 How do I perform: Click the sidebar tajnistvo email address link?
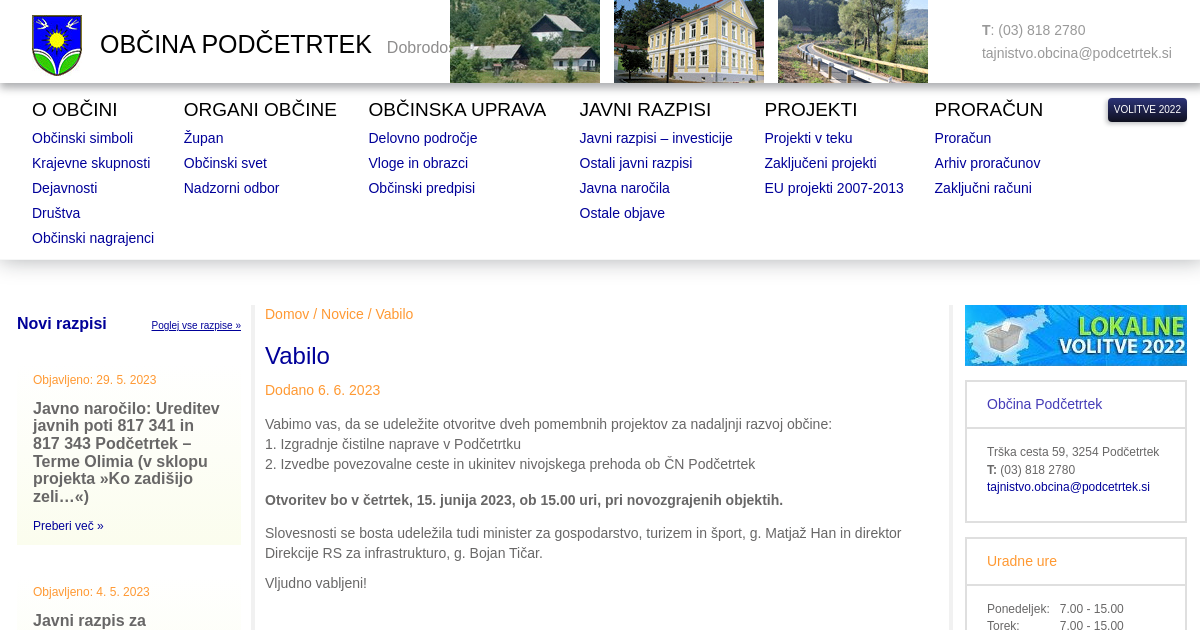tap(1068, 487)
